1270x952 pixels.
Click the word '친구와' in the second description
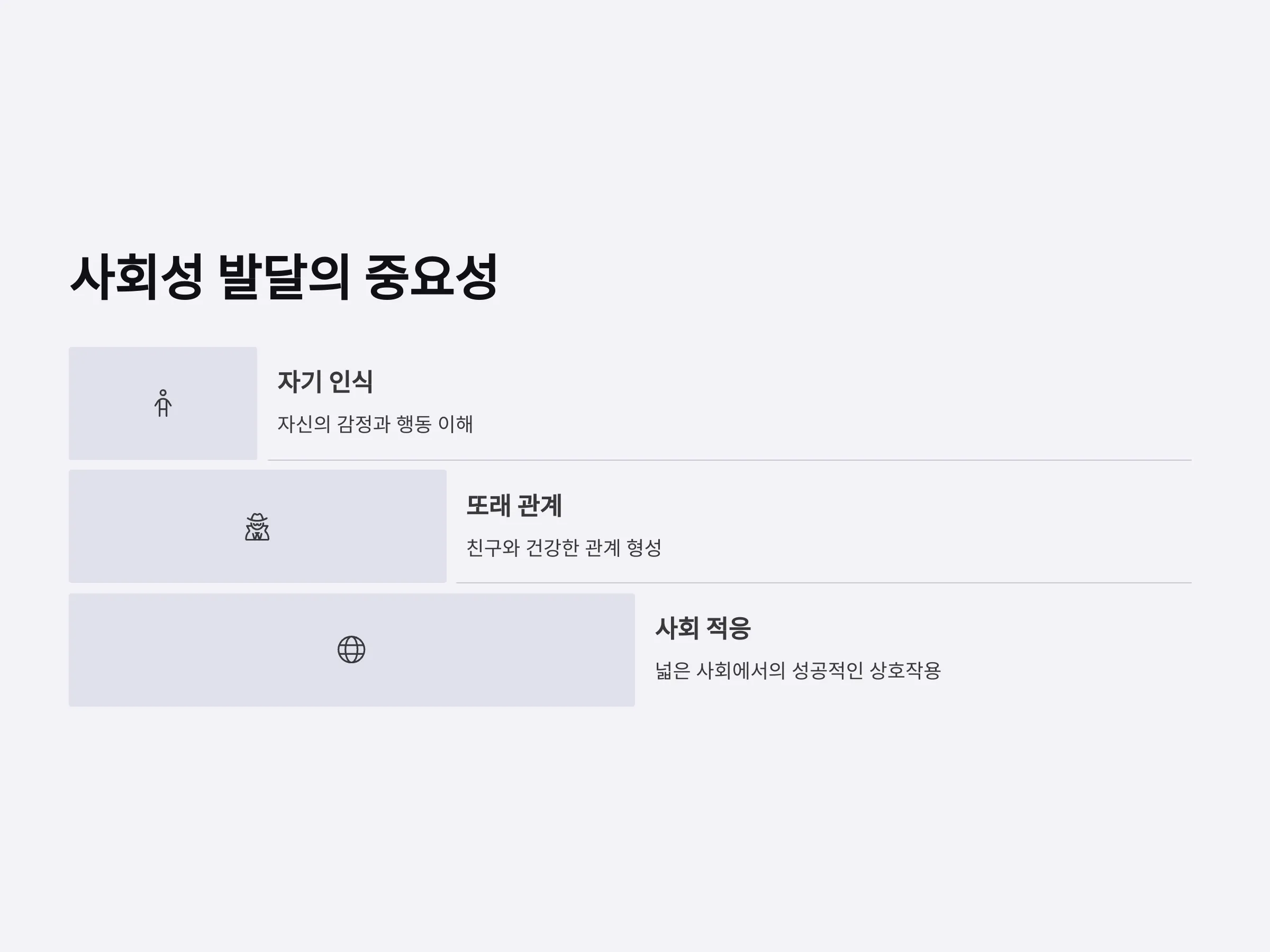[x=493, y=547]
